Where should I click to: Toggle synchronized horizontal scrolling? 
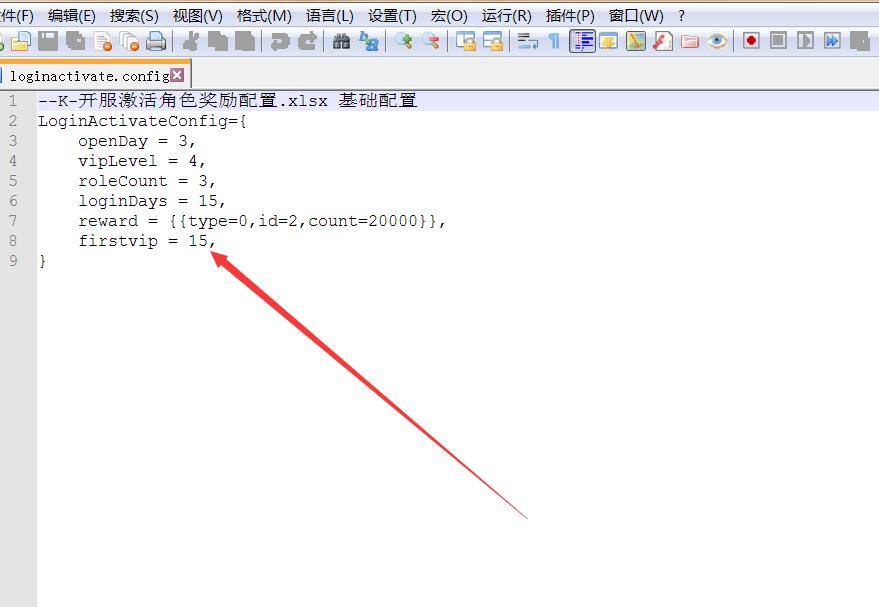tap(492, 41)
